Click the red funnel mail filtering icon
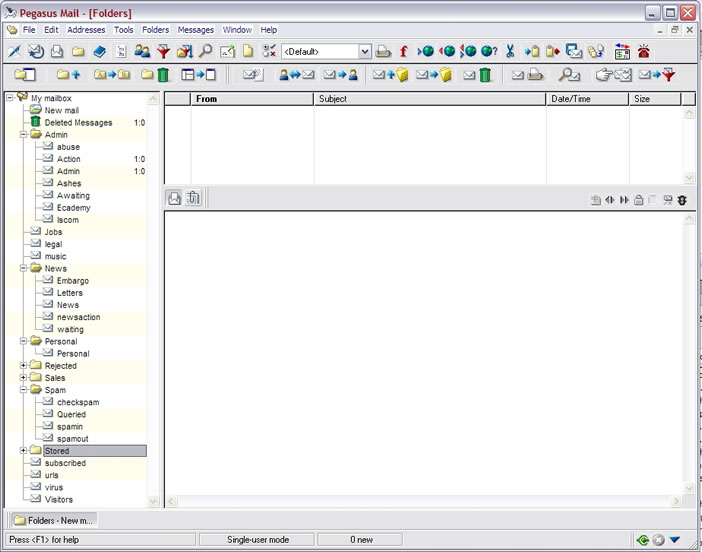The image size is (702, 552). click(163, 51)
